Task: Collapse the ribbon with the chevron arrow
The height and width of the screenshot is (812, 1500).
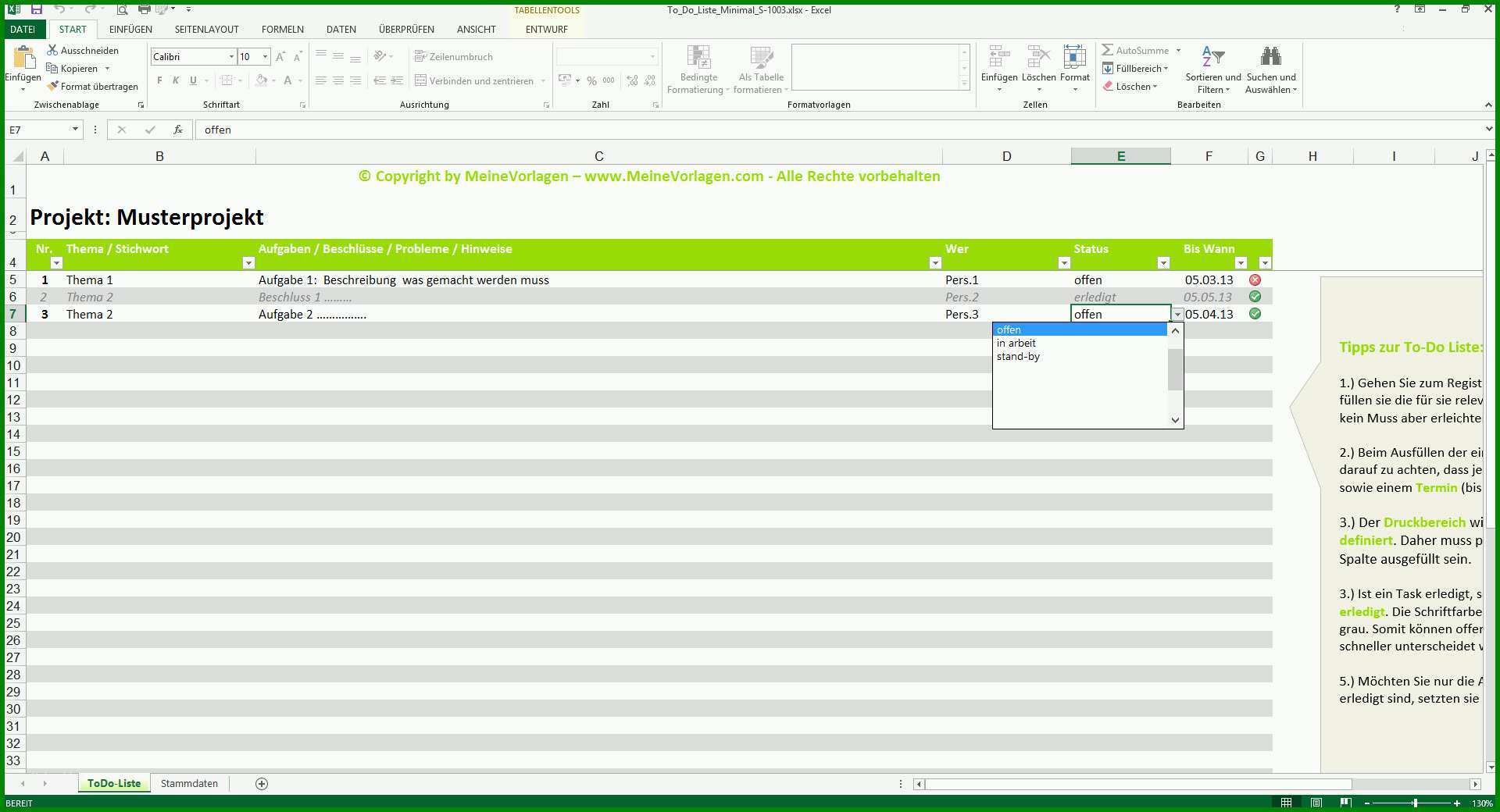Action: tap(1488, 105)
